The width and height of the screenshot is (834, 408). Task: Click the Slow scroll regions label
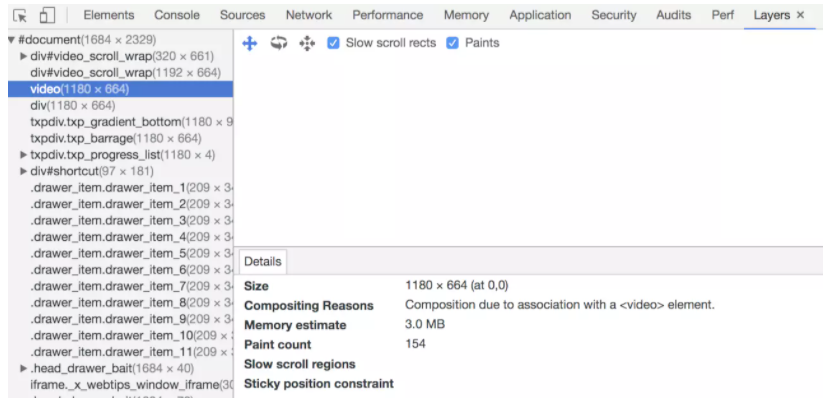click(299, 364)
